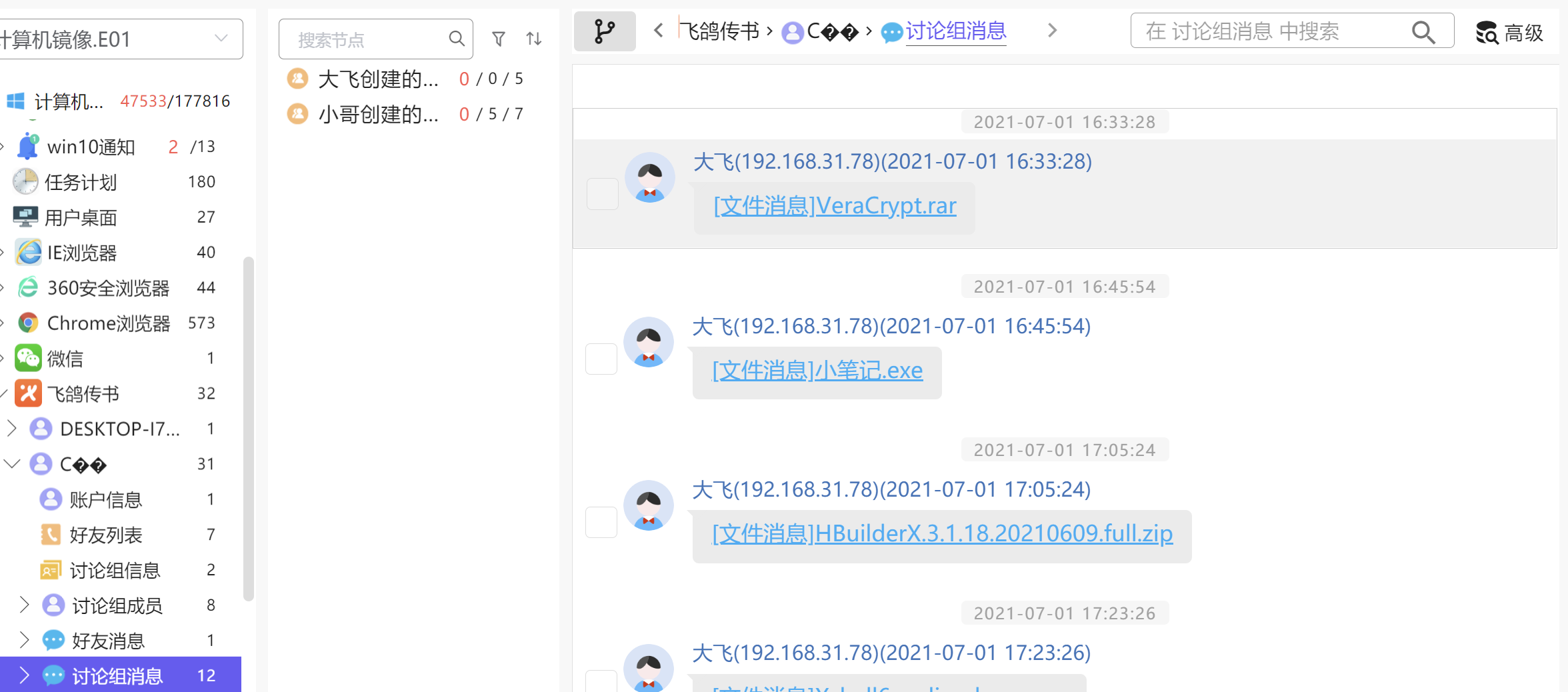Click the magnifier icon in message search

coord(1423,32)
